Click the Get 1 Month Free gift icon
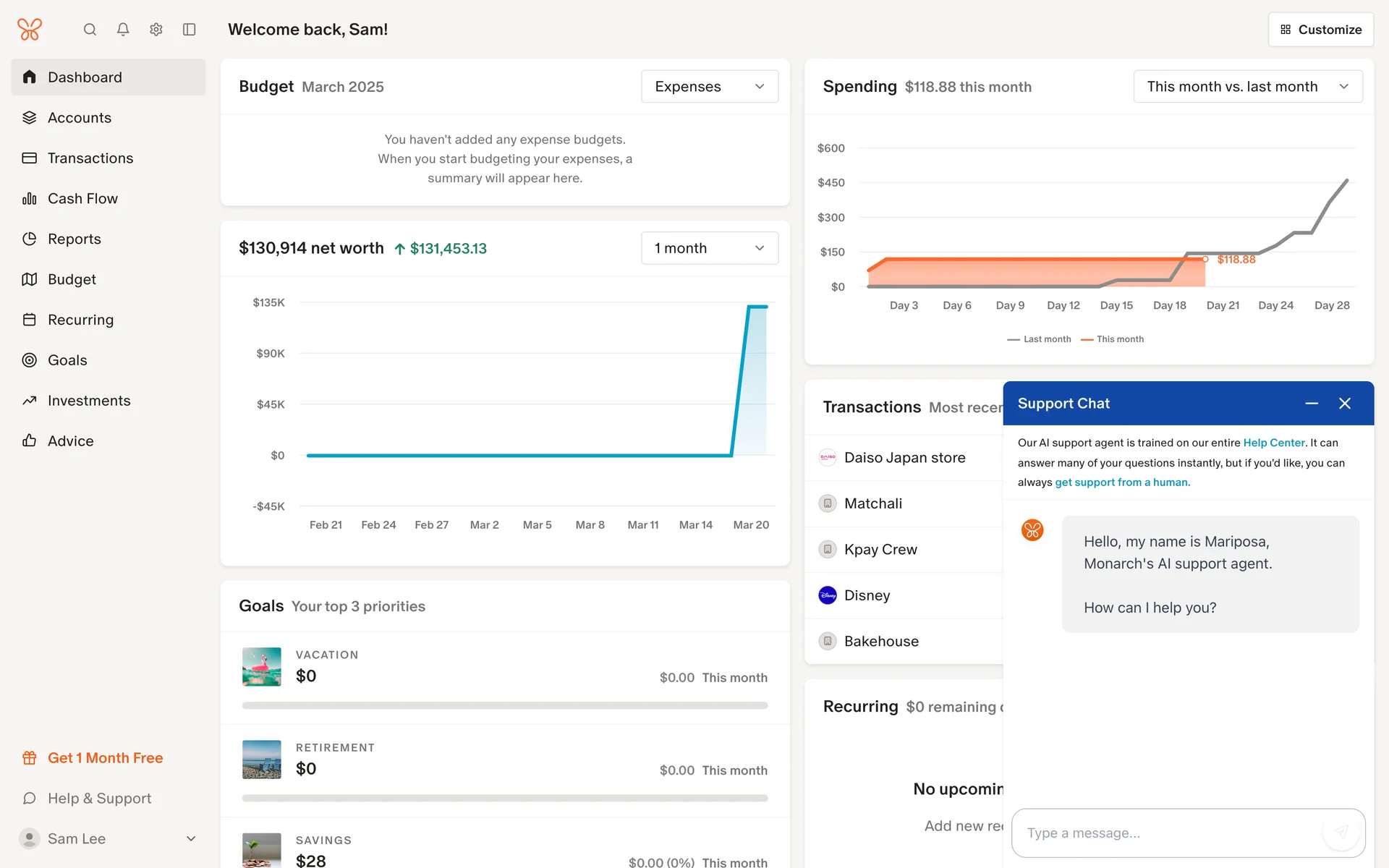Image resolution: width=1389 pixels, height=868 pixels. 30,758
